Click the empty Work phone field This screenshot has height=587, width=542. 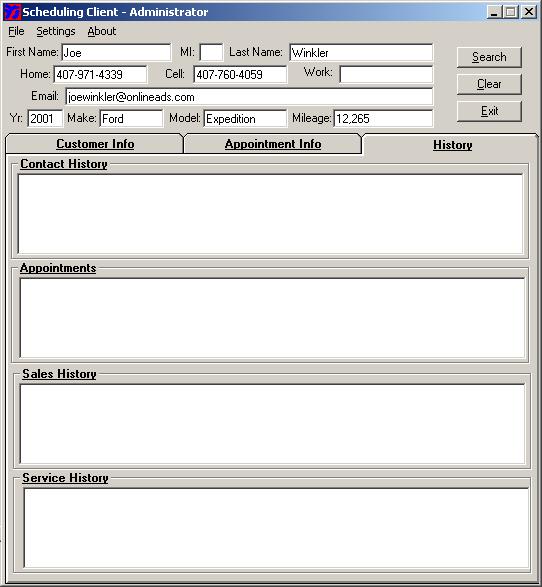click(x=386, y=74)
